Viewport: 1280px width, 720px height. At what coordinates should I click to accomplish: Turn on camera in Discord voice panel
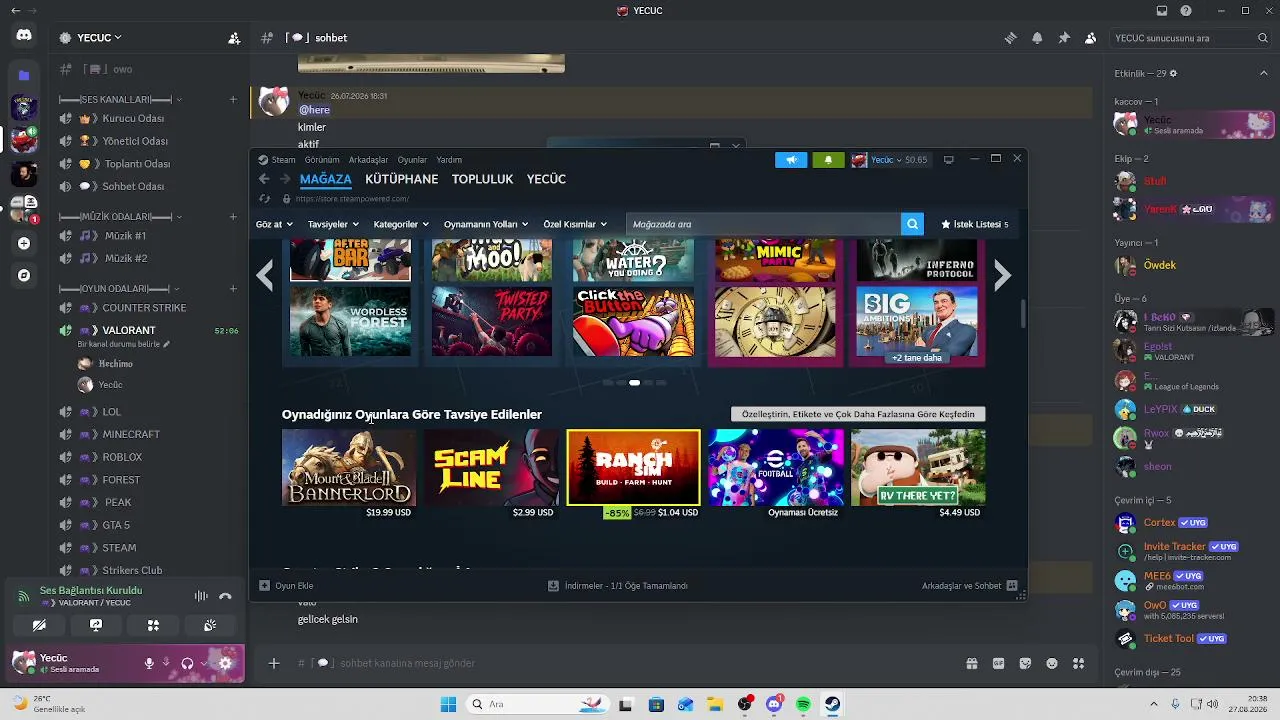click(39, 626)
